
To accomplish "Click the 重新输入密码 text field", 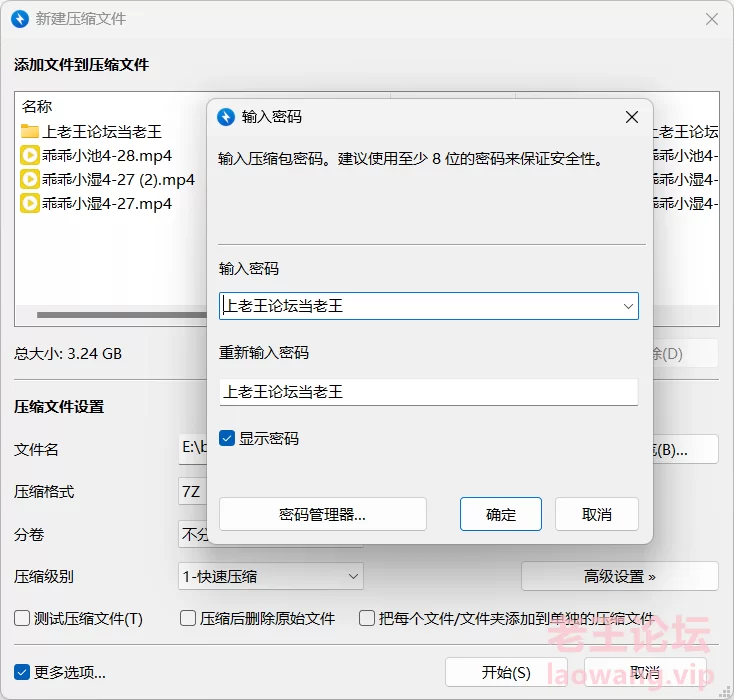I will click(428, 392).
